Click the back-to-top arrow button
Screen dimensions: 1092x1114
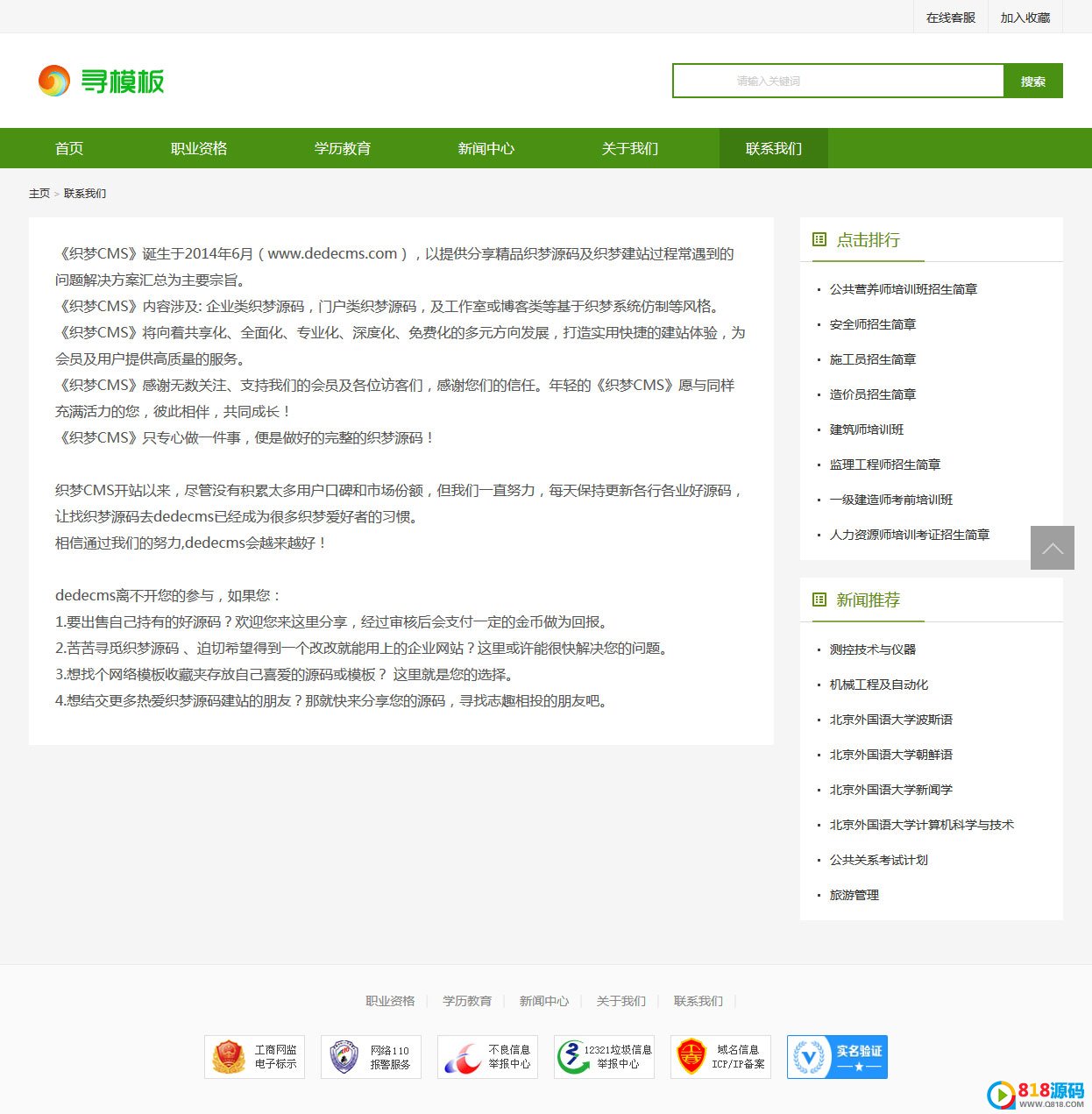1053,548
